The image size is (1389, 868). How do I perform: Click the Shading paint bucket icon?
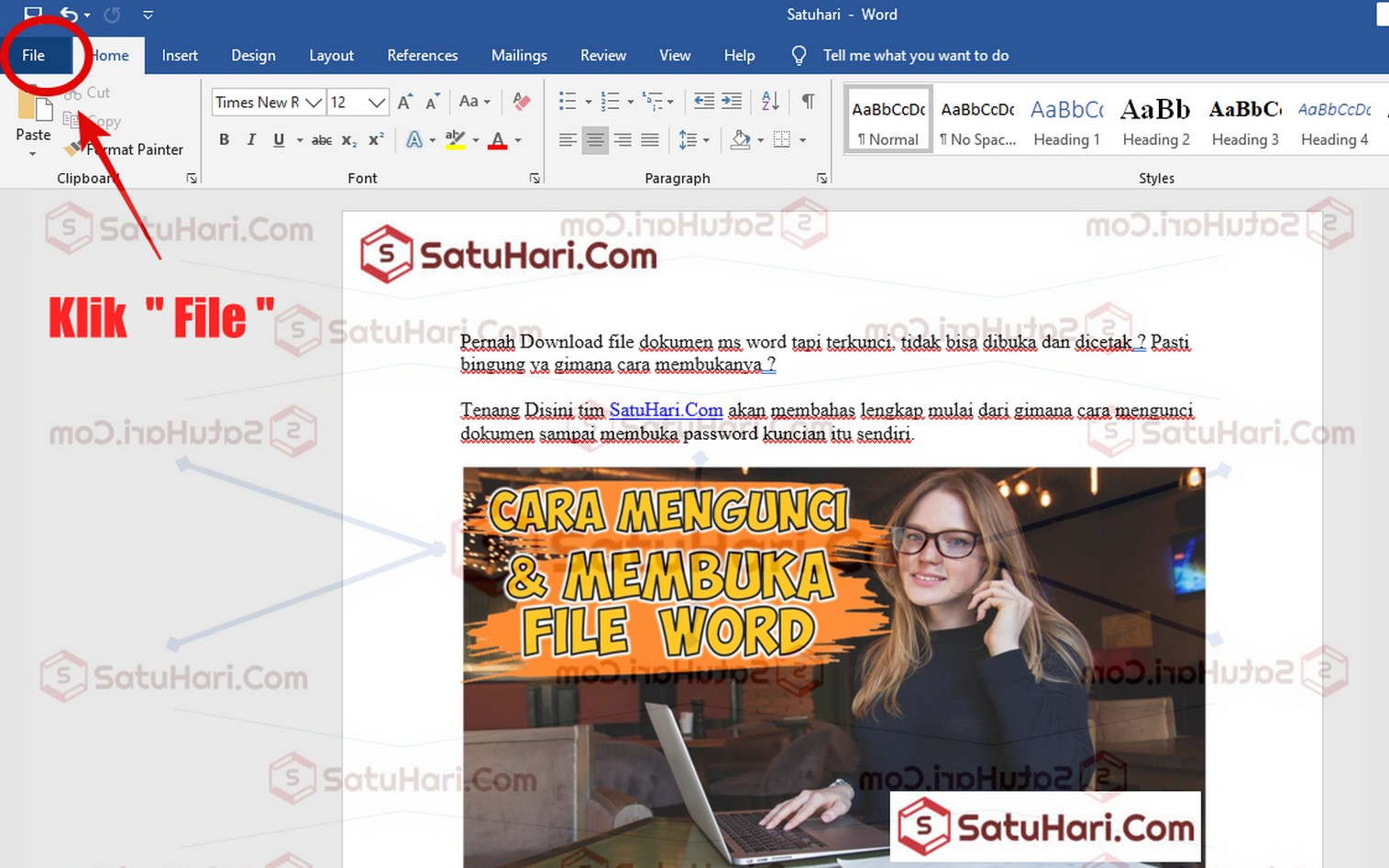pyautogui.click(x=741, y=139)
